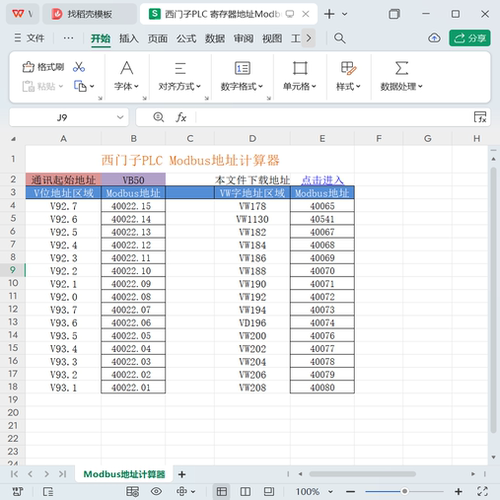Select the column D header
Image resolution: width=500 pixels, height=500 pixels.
(252, 139)
